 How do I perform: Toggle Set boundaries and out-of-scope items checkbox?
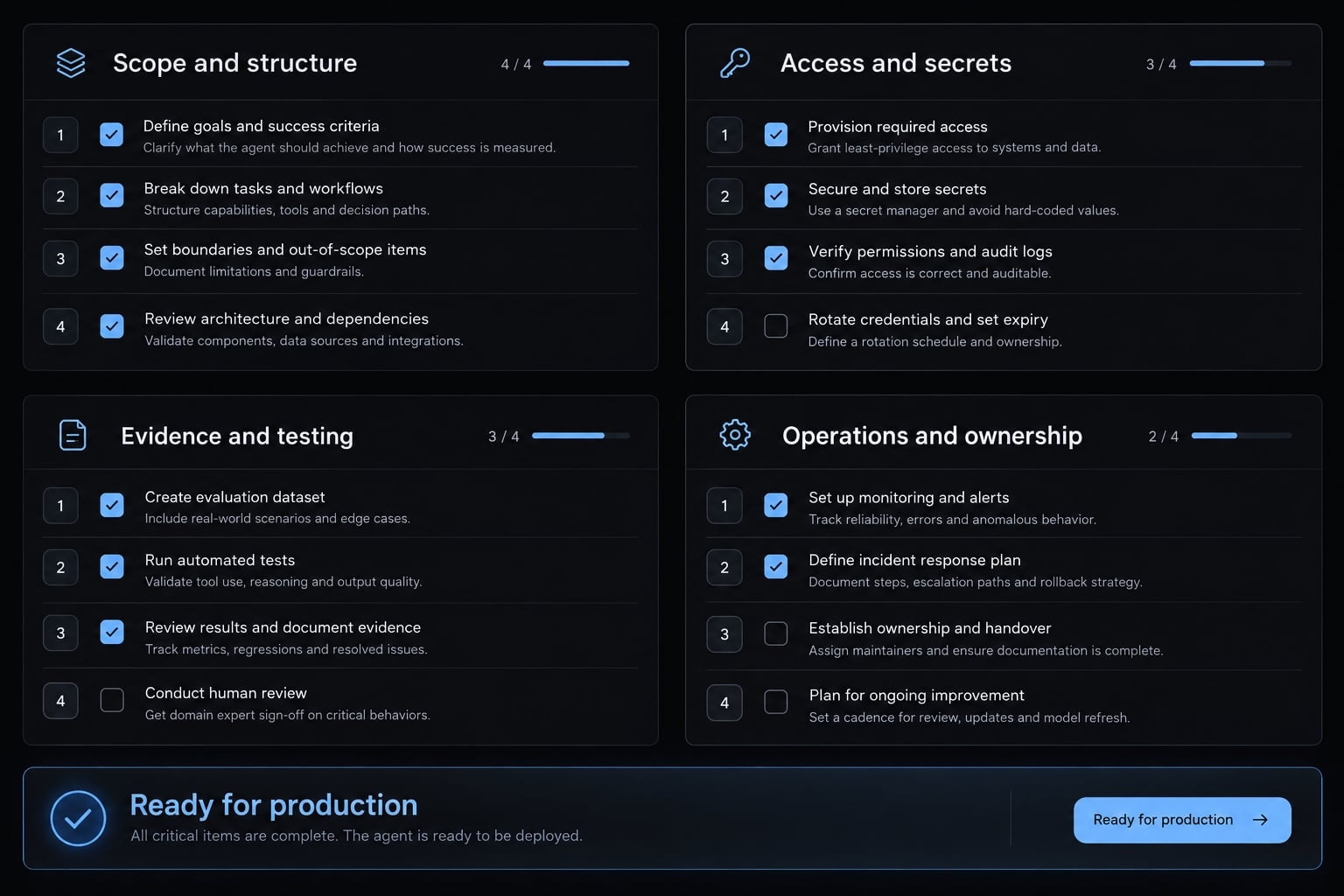(111, 258)
